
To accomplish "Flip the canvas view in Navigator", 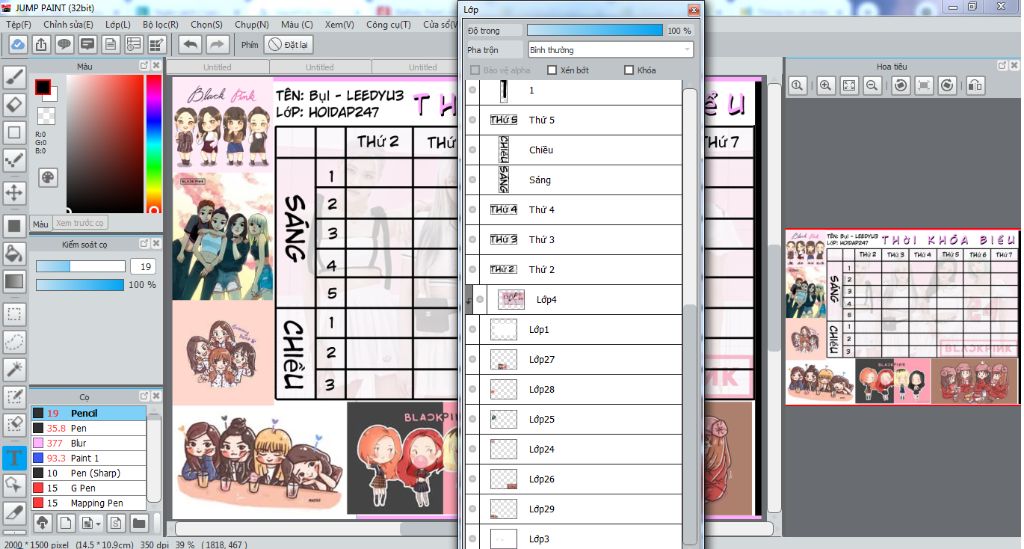I will click(x=976, y=86).
